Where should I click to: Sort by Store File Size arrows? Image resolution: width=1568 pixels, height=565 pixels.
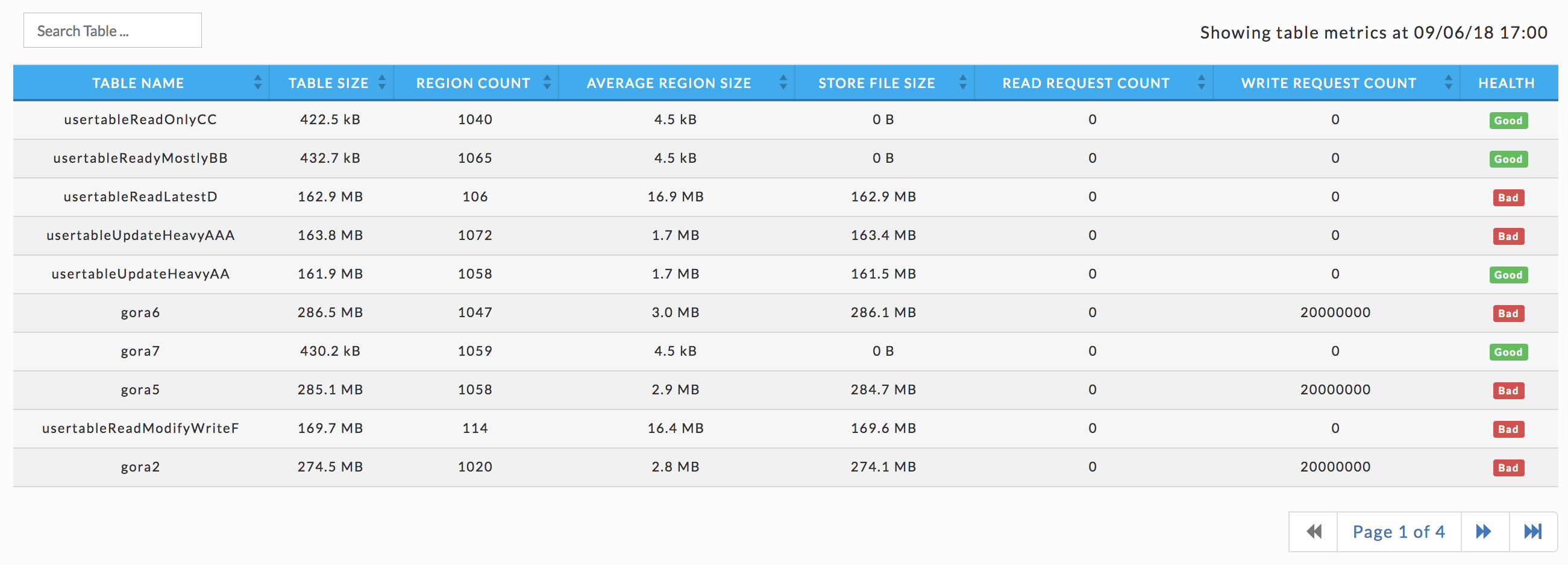click(x=963, y=82)
